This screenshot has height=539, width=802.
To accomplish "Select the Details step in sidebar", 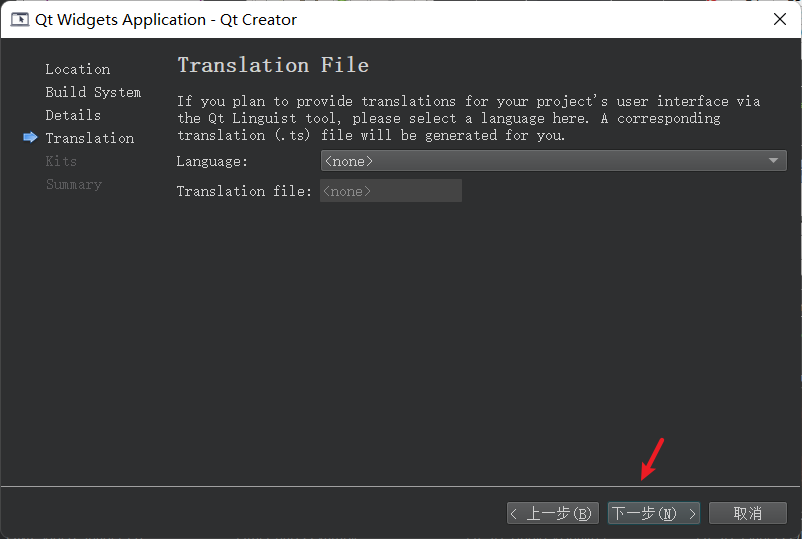I will coord(73,115).
